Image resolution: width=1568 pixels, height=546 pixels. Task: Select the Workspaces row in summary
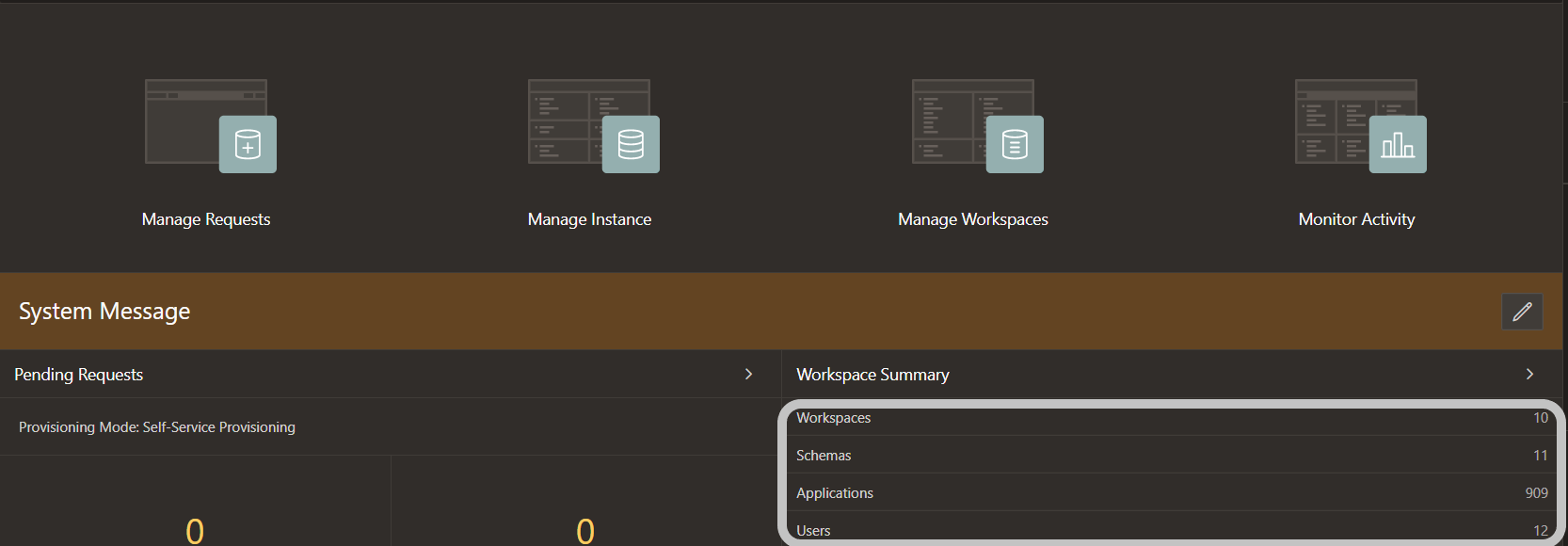click(x=1172, y=418)
